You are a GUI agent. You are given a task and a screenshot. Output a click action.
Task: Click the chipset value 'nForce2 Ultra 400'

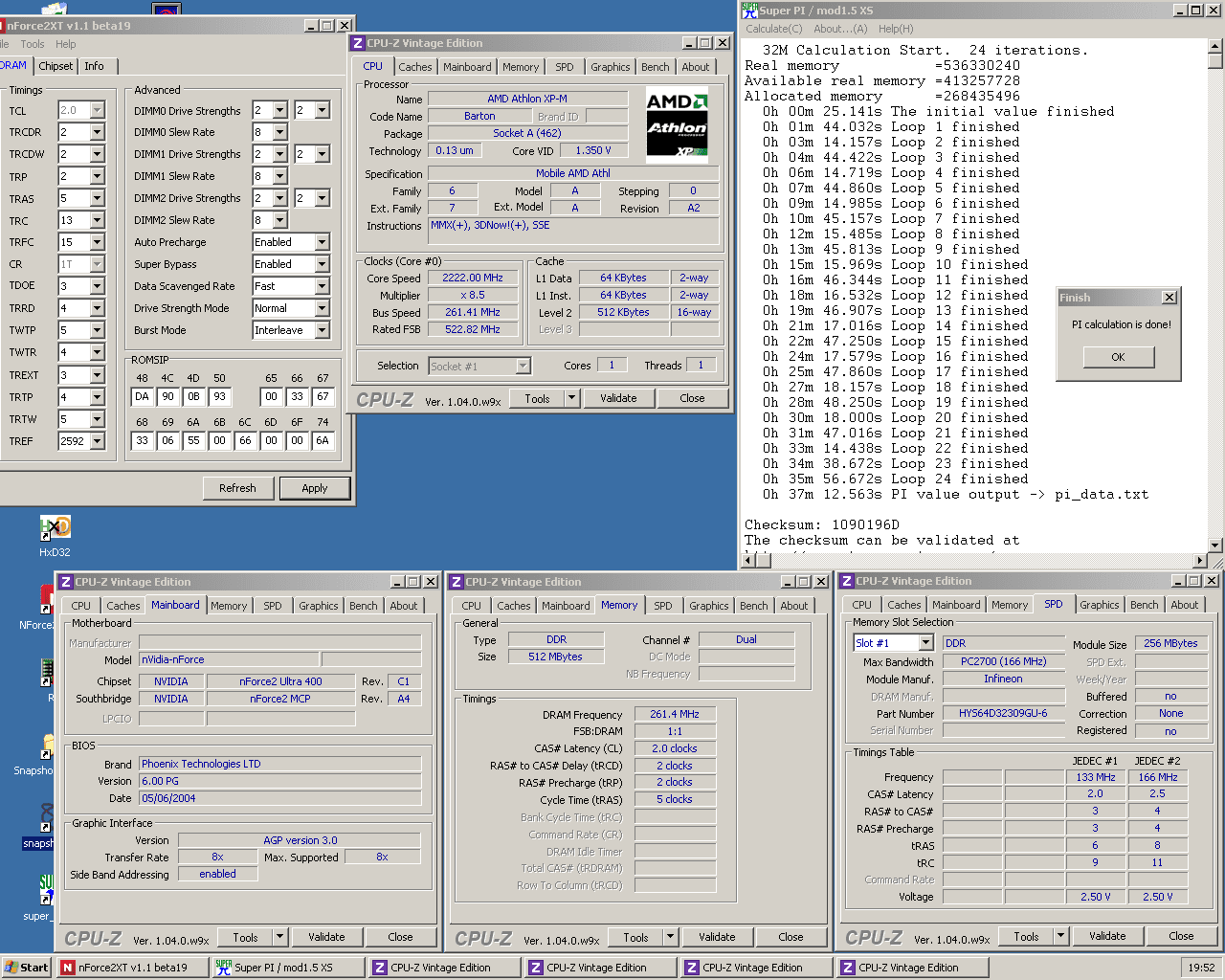pyautogui.click(x=280, y=681)
